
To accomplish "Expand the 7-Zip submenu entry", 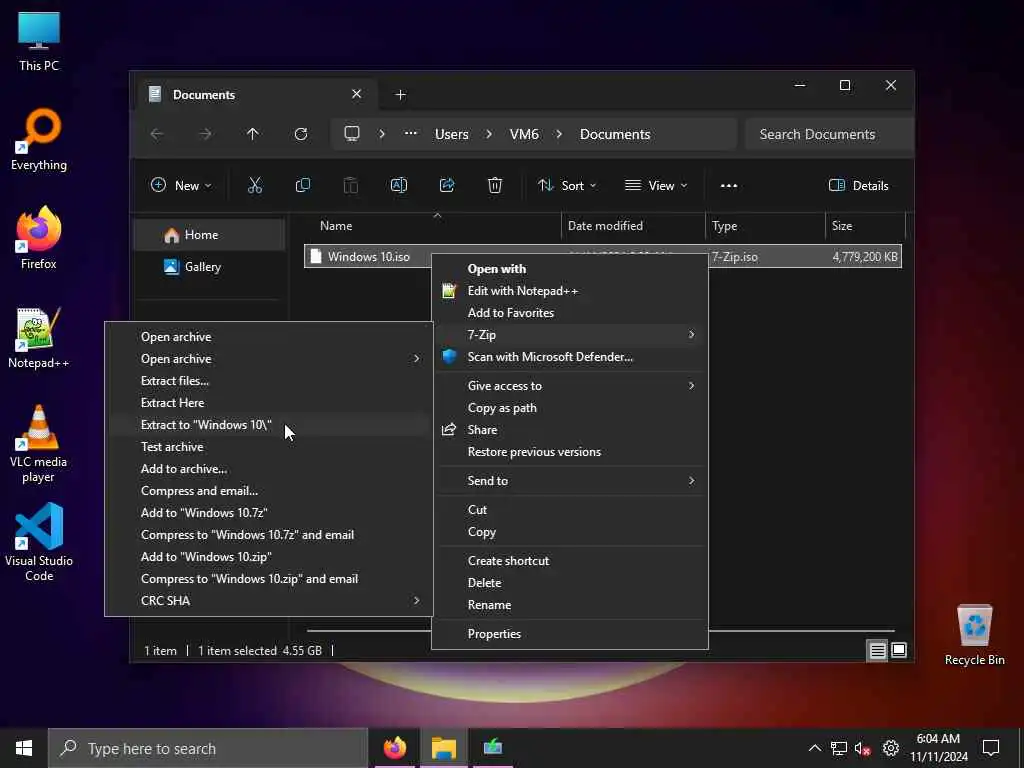I will click(x=569, y=334).
